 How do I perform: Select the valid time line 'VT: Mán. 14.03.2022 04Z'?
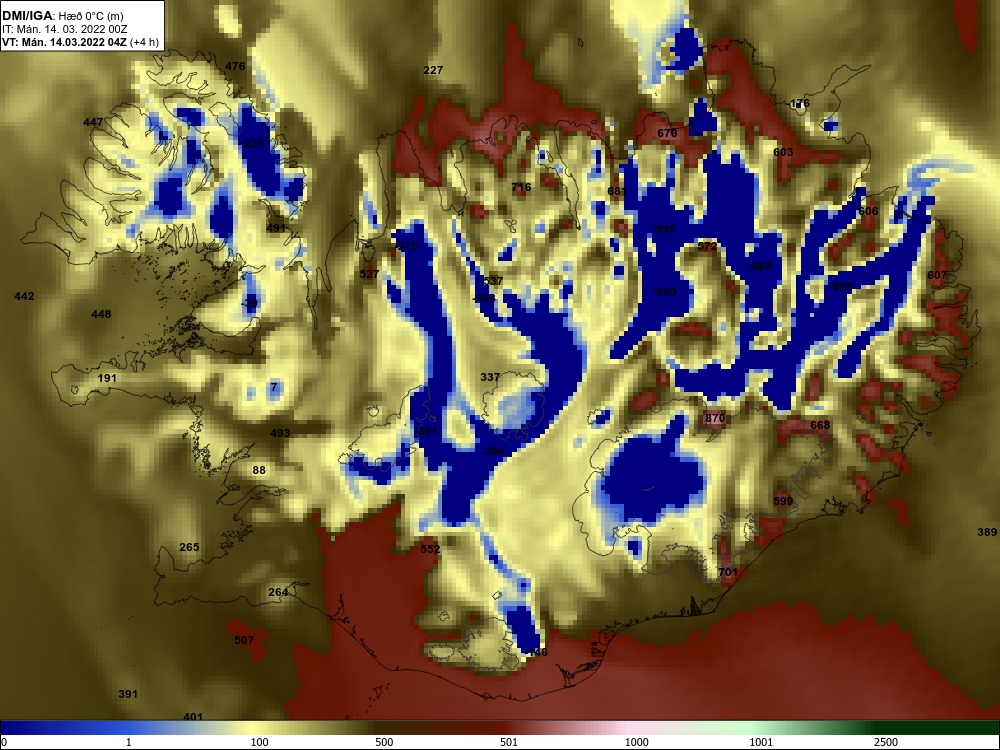pyautogui.click(x=65, y=43)
